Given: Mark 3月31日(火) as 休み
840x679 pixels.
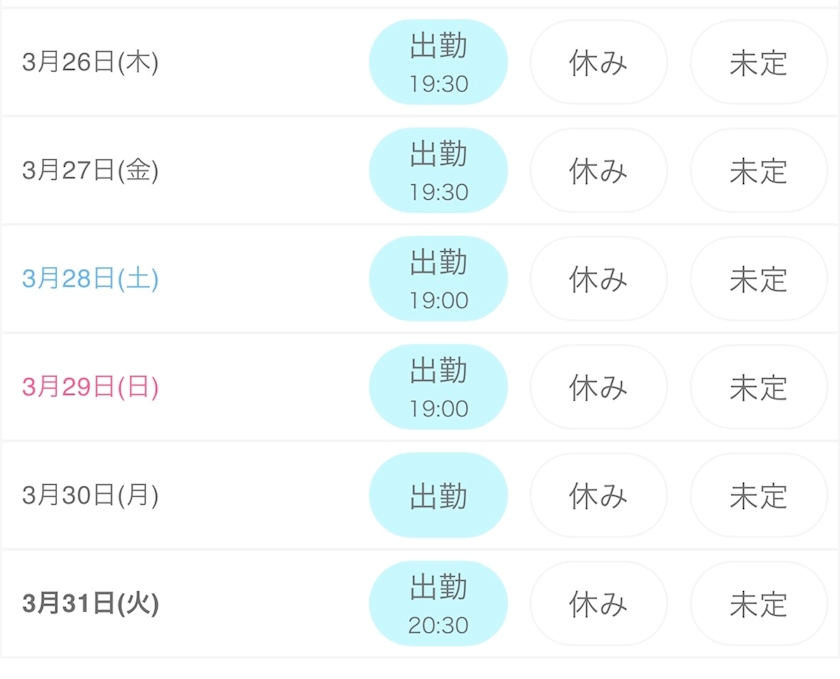Looking at the screenshot, I should tap(598, 603).
